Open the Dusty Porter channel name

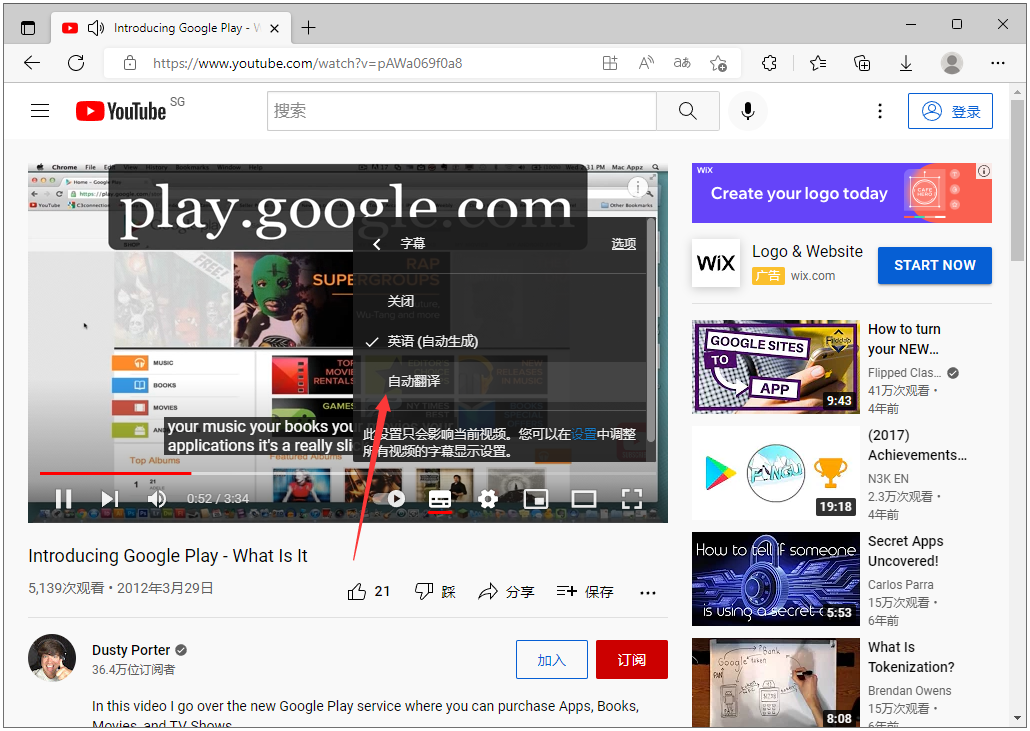point(131,650)
